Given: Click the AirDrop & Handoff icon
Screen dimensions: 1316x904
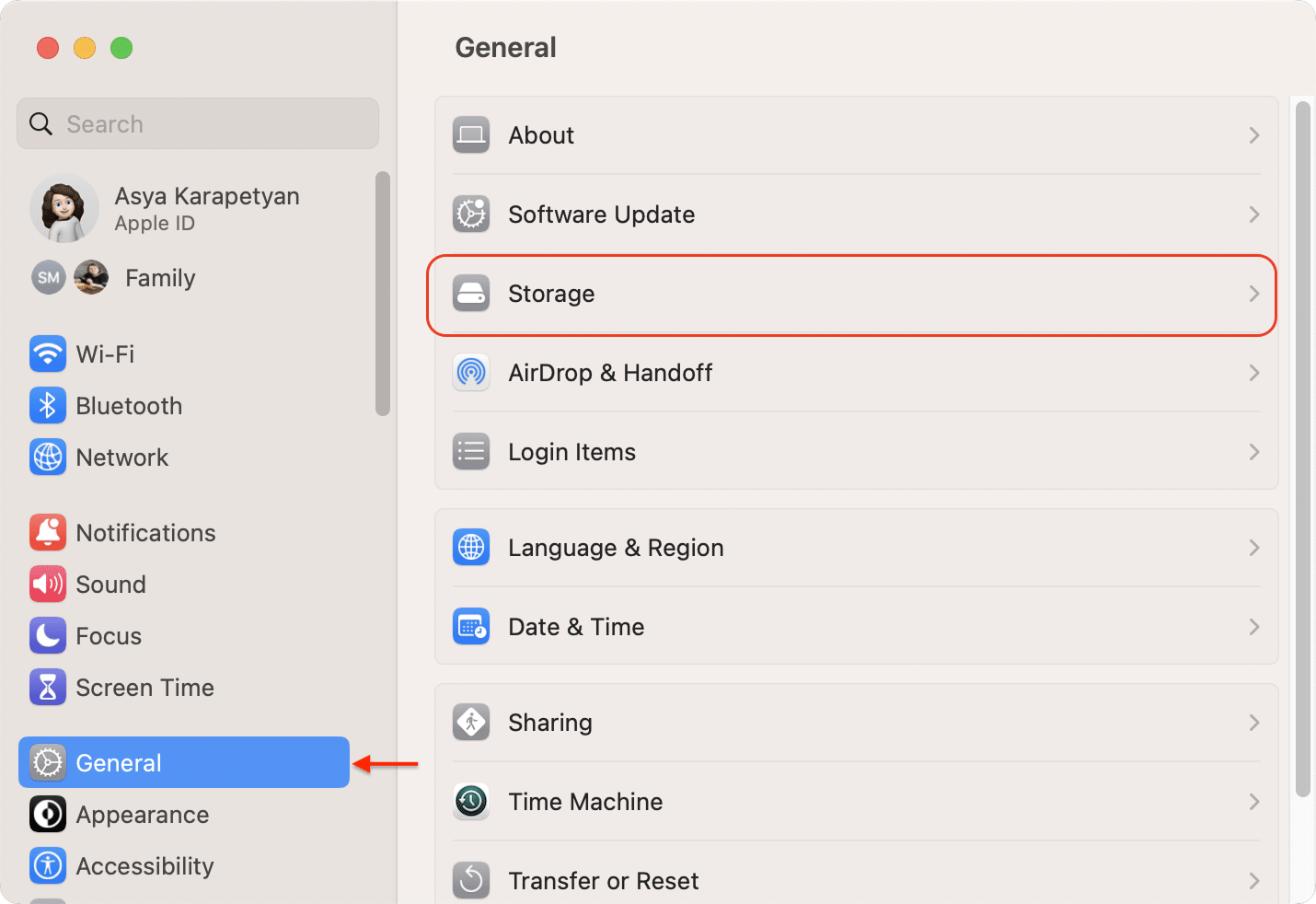Looking at the screenshot, I should tap(471, 373).
